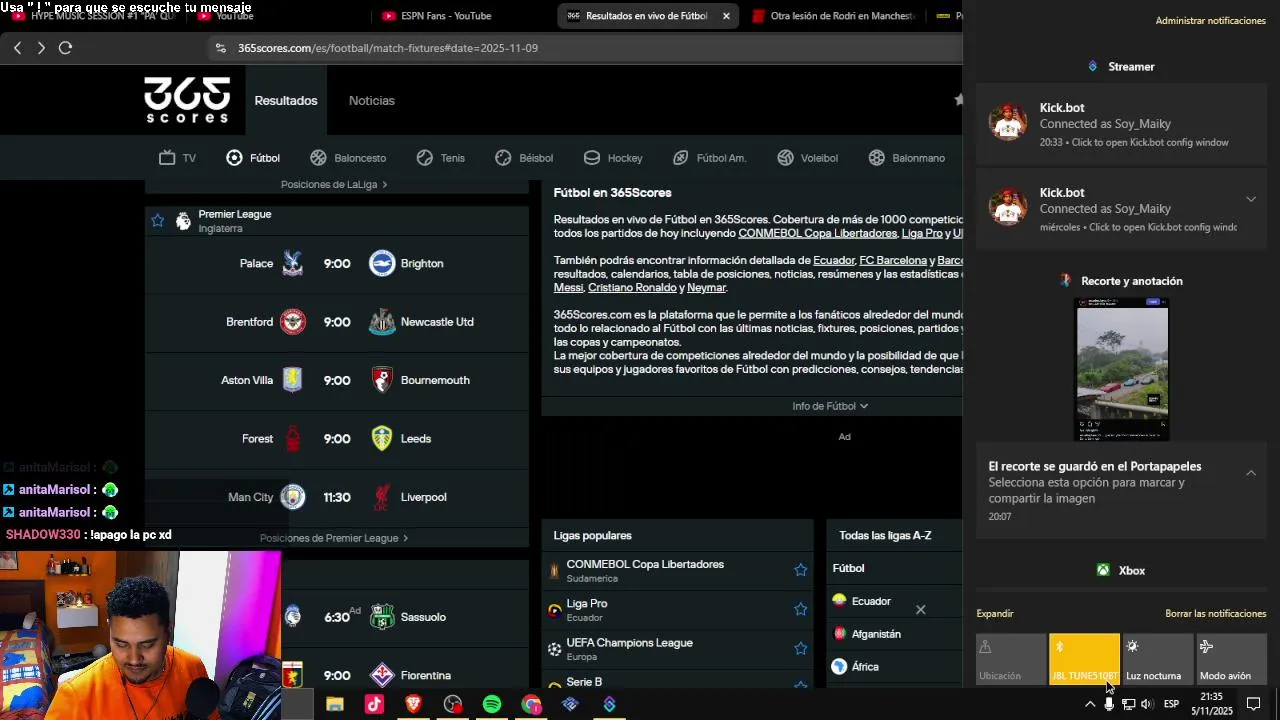The height and width of the screenshot is (720, 1280).
Task: Open the first Kick.bot notification at 20:33
Action: click(x=1121, y=124)
